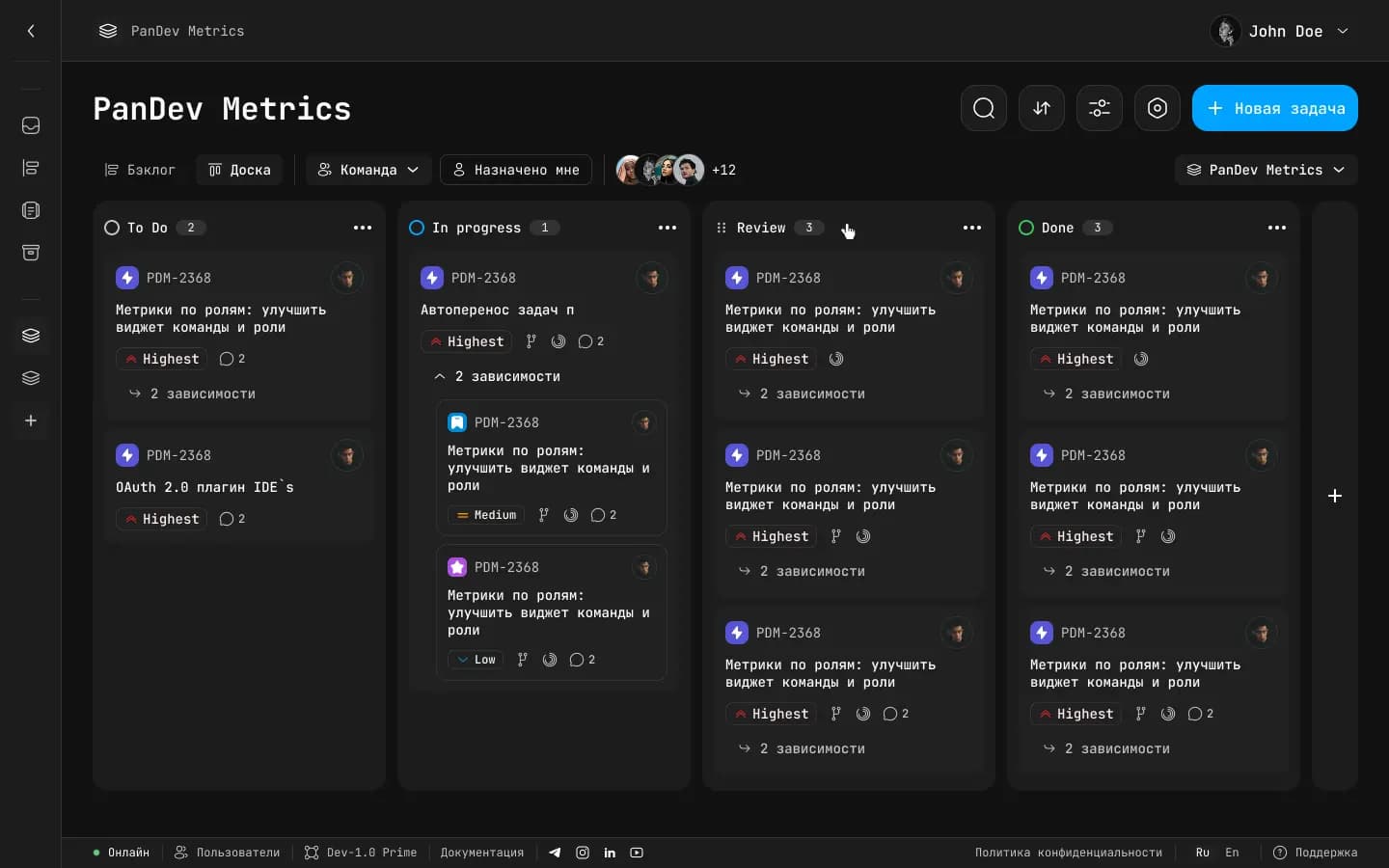Open the In progress column three-dots menu
The image size is (1389, 868).
tap(667, 228)
